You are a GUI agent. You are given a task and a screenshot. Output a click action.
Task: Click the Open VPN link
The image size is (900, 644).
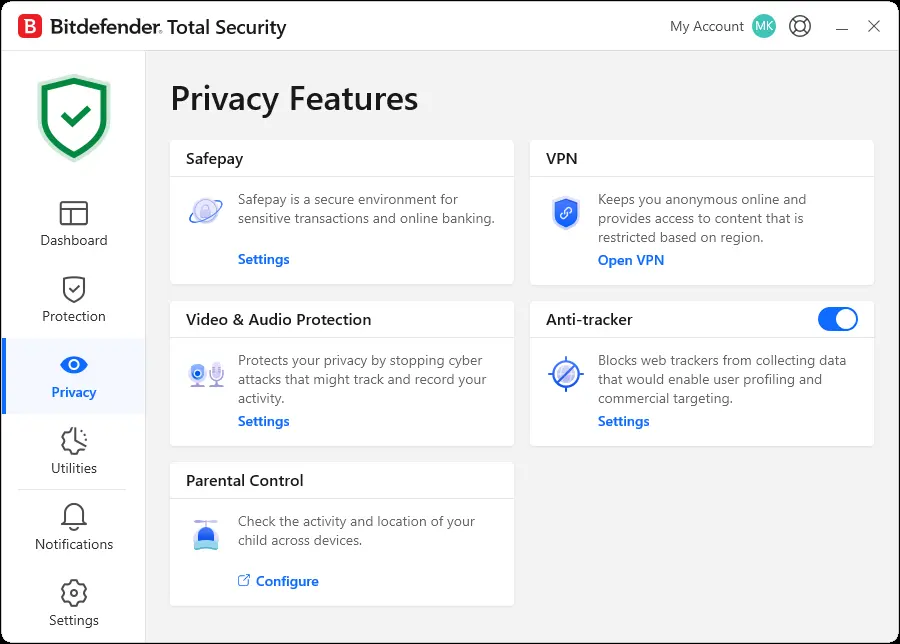631,260
